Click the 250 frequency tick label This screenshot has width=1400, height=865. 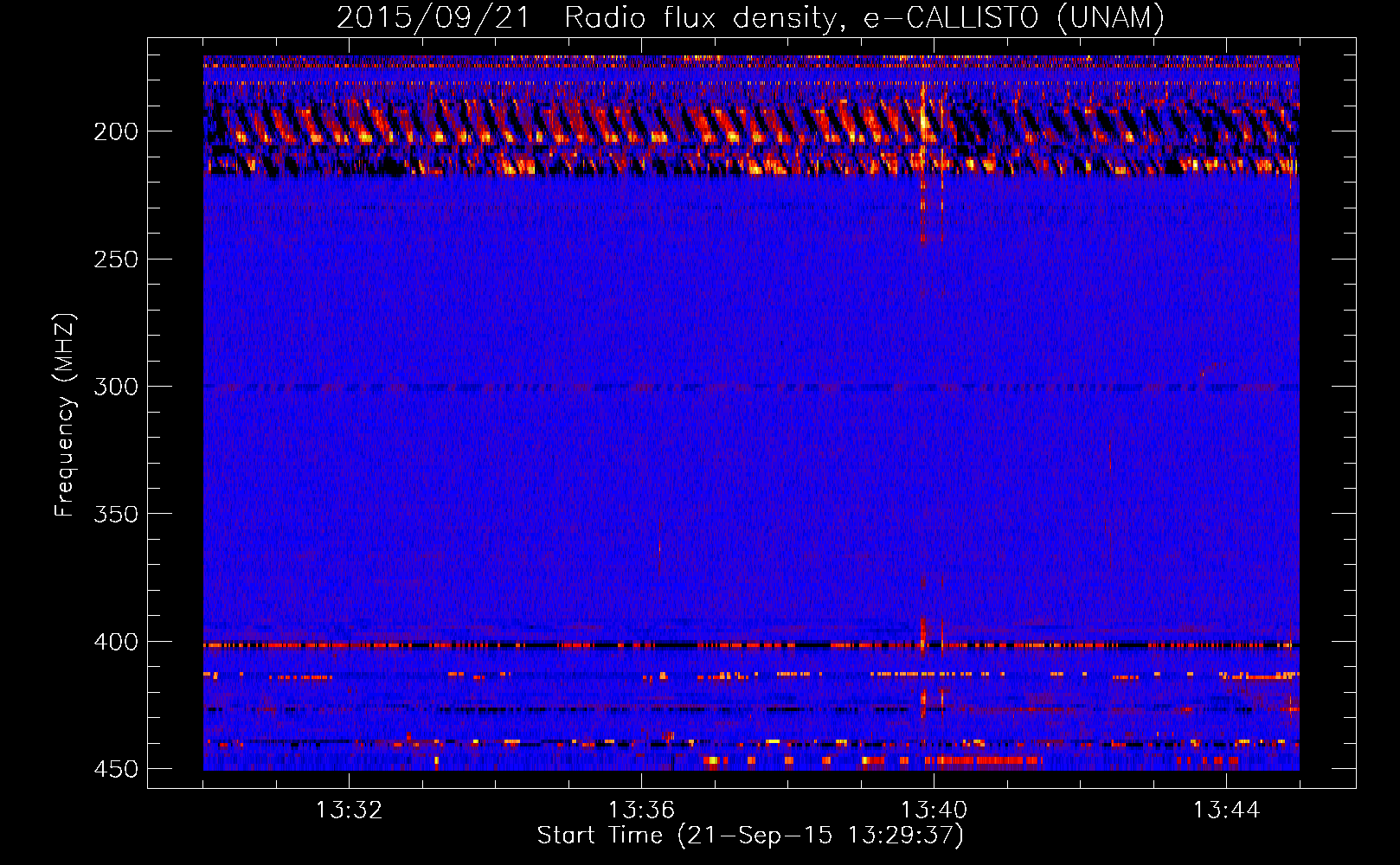pos(116,259)
